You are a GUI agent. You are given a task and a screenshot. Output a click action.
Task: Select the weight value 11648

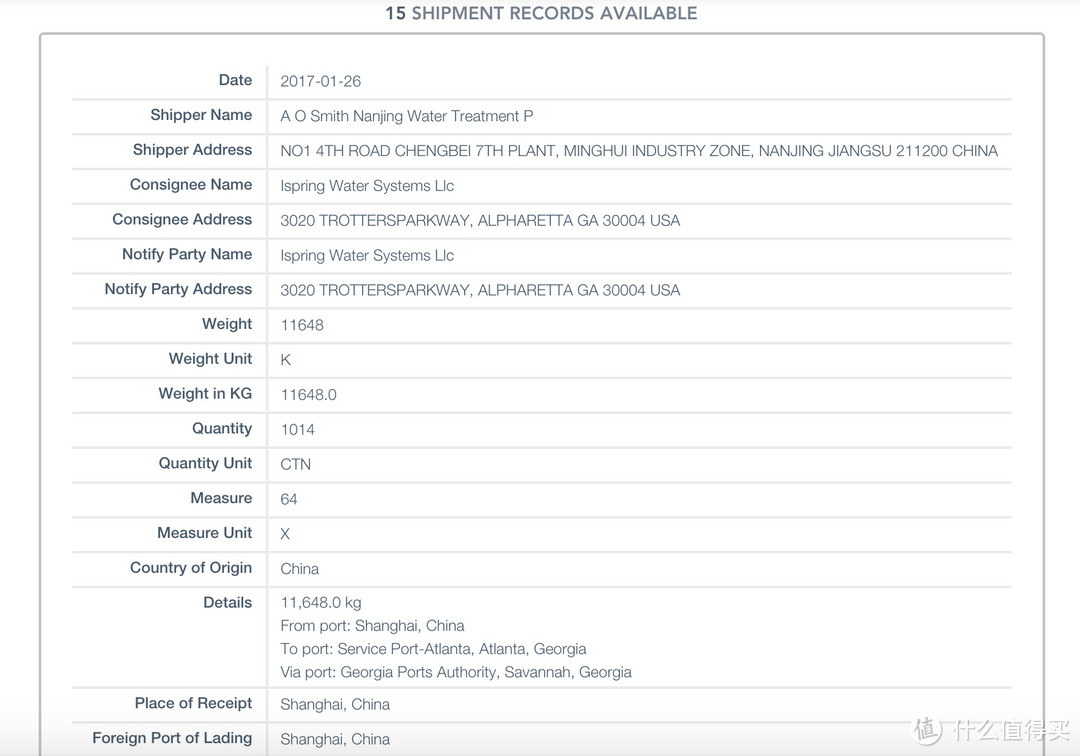click(302, 325)
